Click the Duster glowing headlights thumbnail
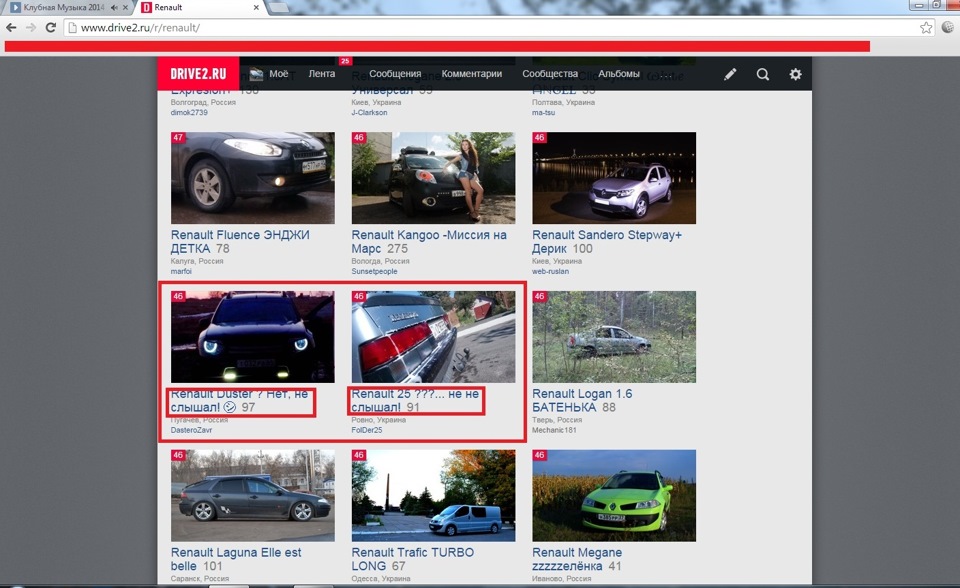Image resolution: width=960 pixels, height=588 pixels. [253, 337]
